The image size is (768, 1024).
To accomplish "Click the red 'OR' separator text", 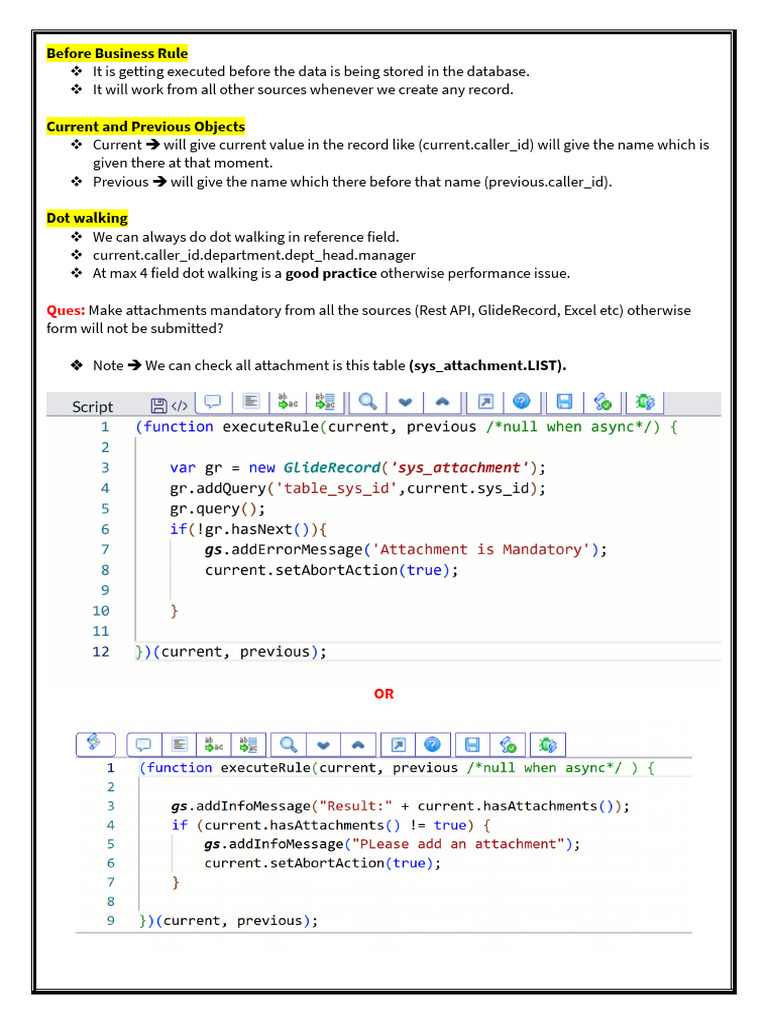I will click(x=384, y=694).
